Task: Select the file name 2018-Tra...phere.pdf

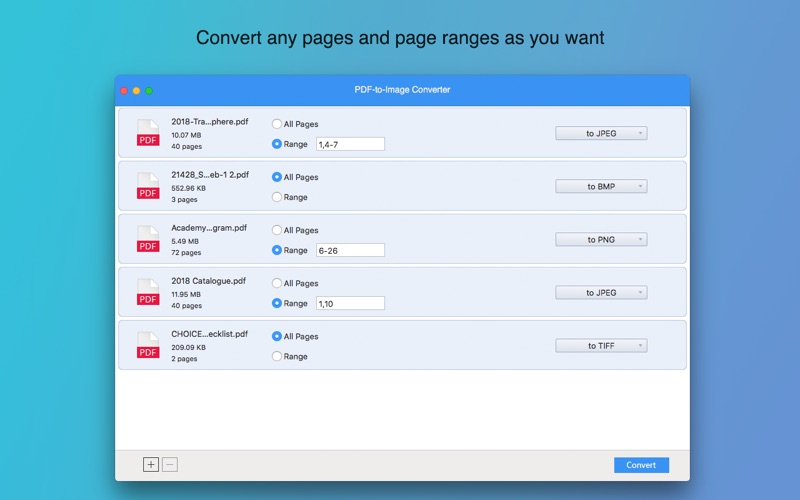Action: point(210,121)
